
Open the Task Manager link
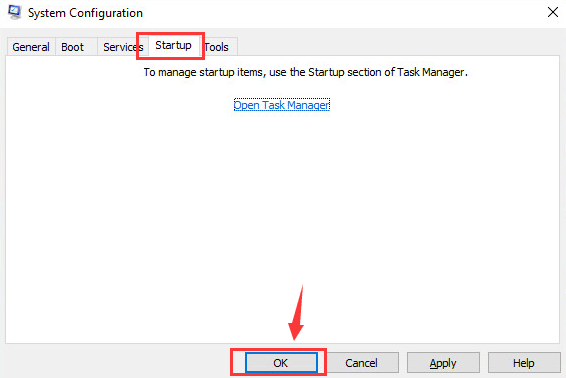[282, 105]
